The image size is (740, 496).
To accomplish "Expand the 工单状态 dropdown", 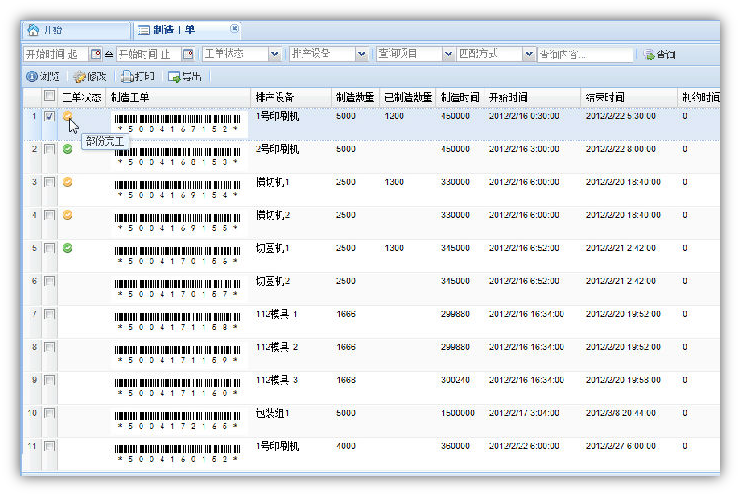I will click(x=275, y=54).
